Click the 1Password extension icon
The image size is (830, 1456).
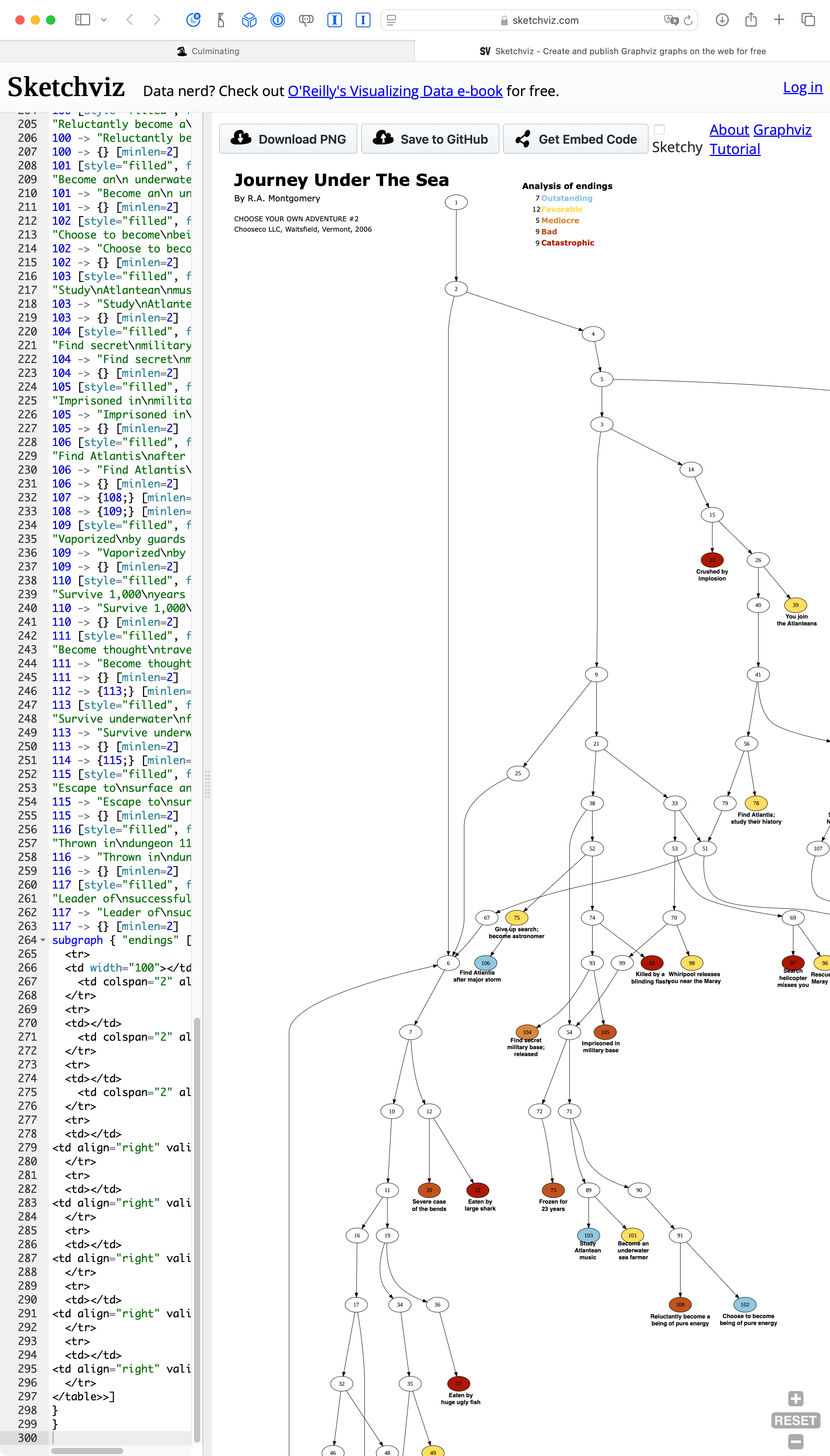tap(277, 20)
